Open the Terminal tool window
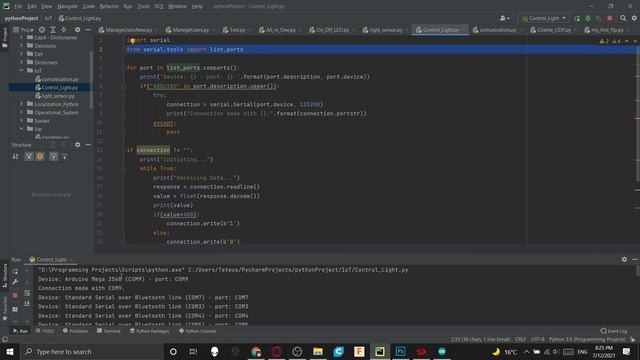 pyautogui.click(x=109, y=331)
